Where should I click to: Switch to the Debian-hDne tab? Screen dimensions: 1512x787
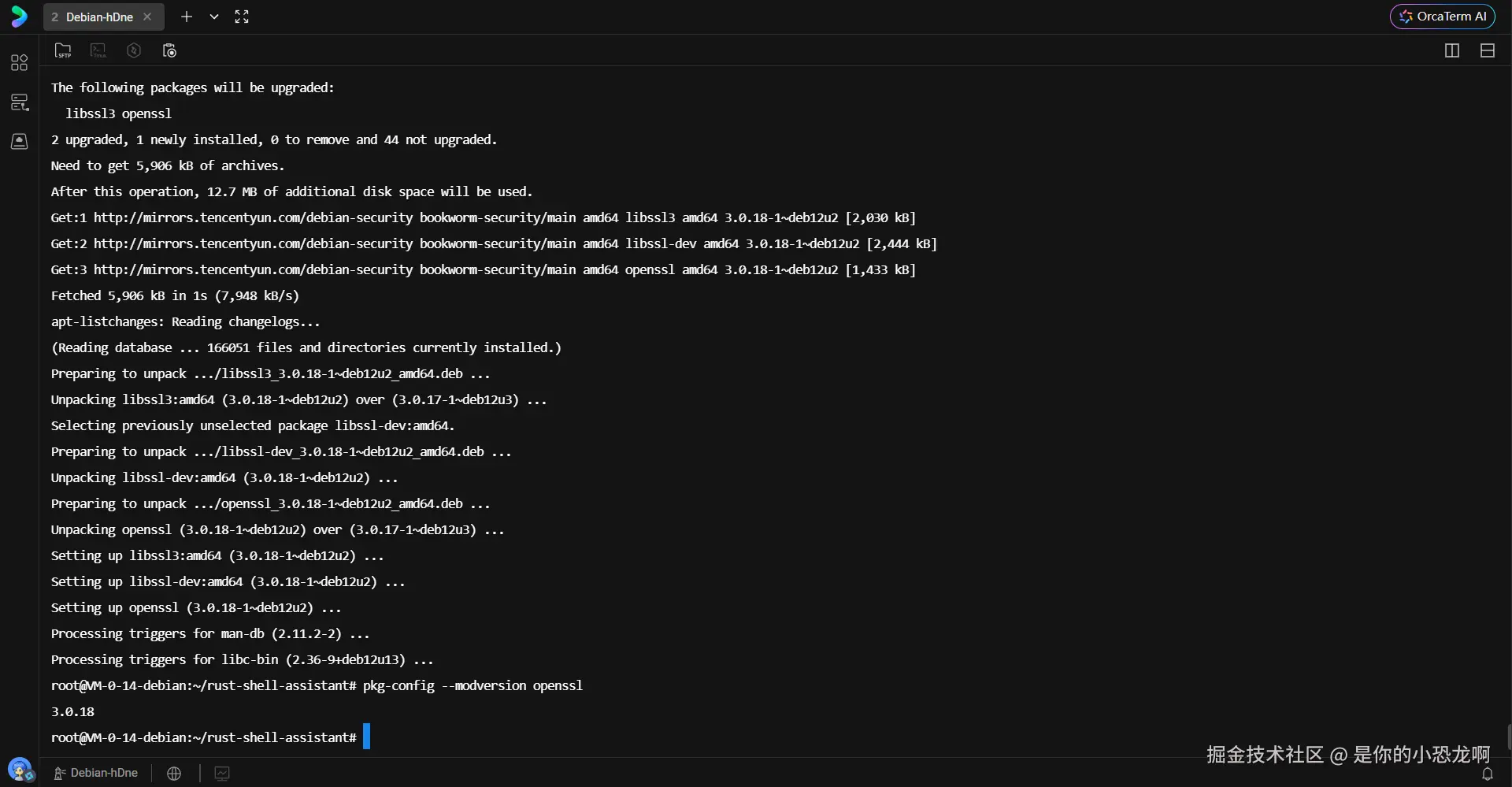coord(98,17)
